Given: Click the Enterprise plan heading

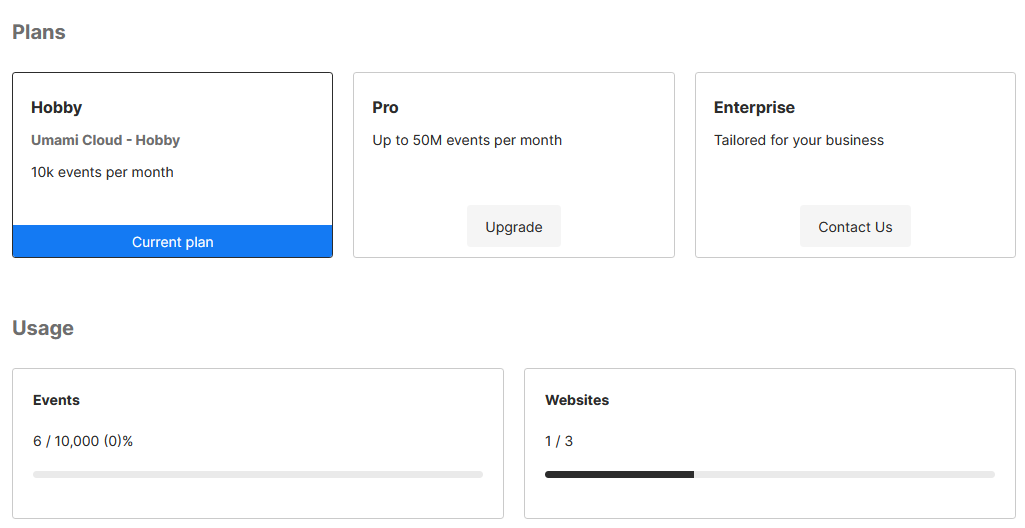Looking at the screenshot, I should (x=754, y=108).
